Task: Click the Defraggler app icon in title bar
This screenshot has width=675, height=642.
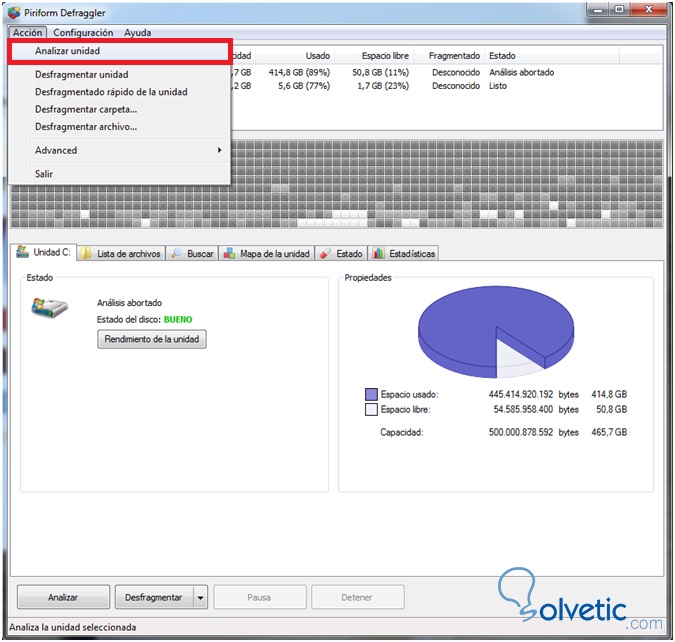Action: click(14, 12)
